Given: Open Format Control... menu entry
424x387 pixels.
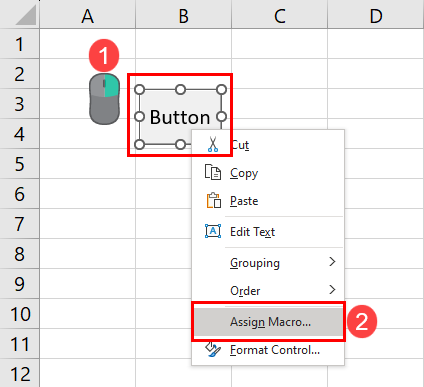Looking at the screenshot, I should (x=268, y=350).
